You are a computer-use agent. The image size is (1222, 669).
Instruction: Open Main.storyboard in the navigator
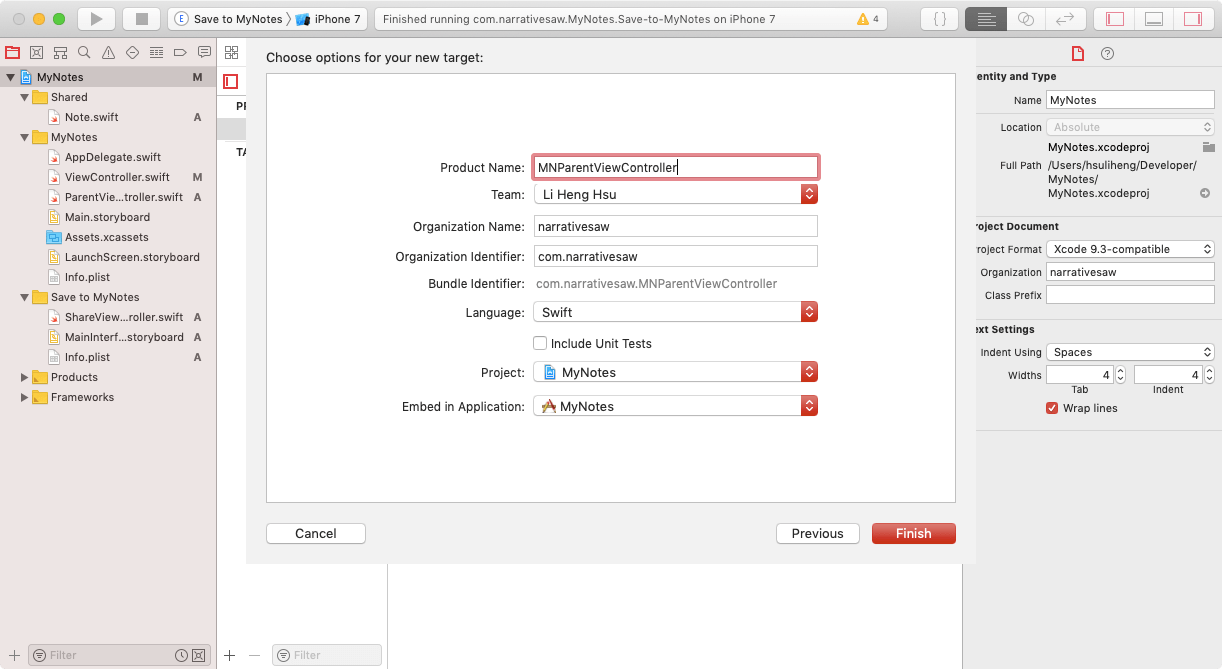click(108, 217)
